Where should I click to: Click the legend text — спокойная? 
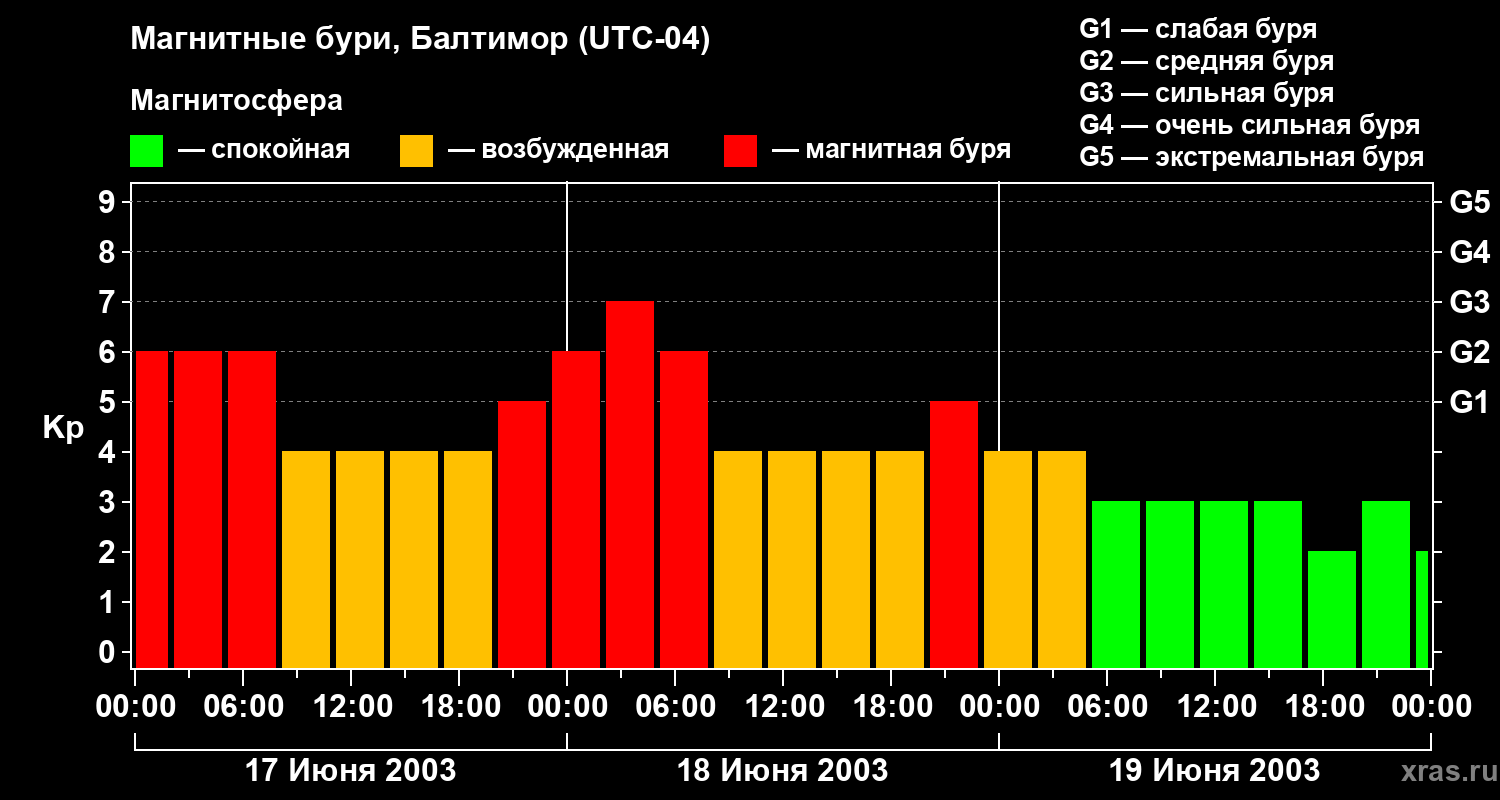pyautogui.click(x=264, y=151)
